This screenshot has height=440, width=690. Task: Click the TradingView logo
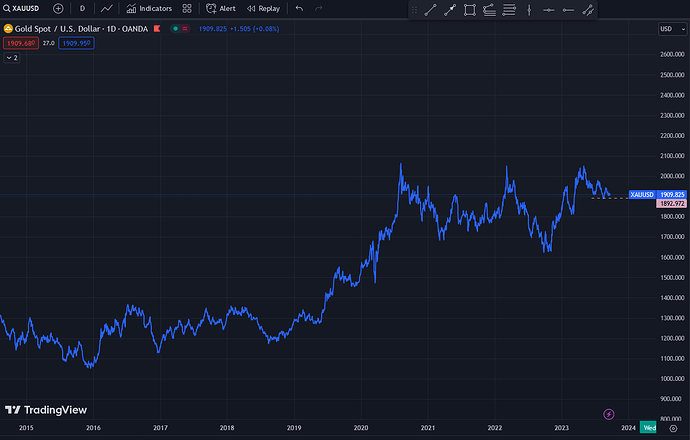click(x=46, y=410)
